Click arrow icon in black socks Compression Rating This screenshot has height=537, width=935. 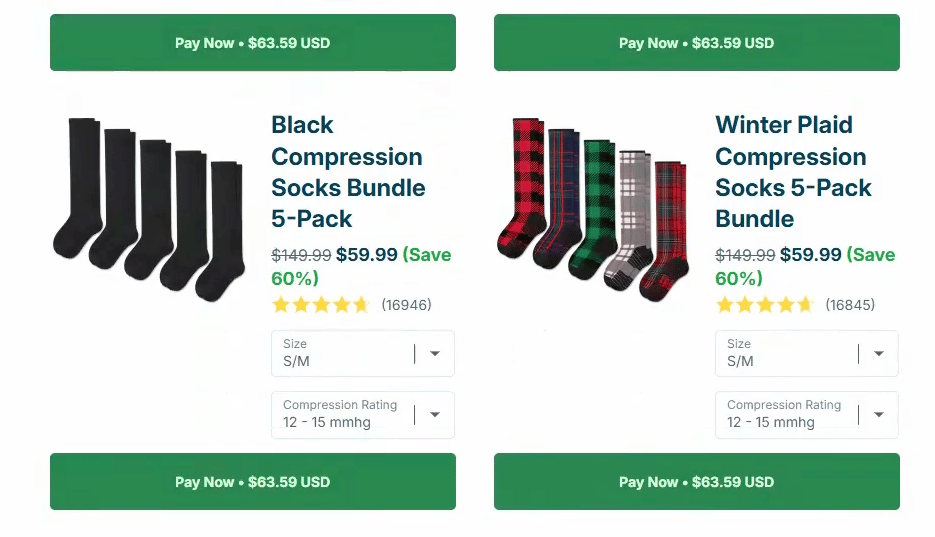coord(435,415)
